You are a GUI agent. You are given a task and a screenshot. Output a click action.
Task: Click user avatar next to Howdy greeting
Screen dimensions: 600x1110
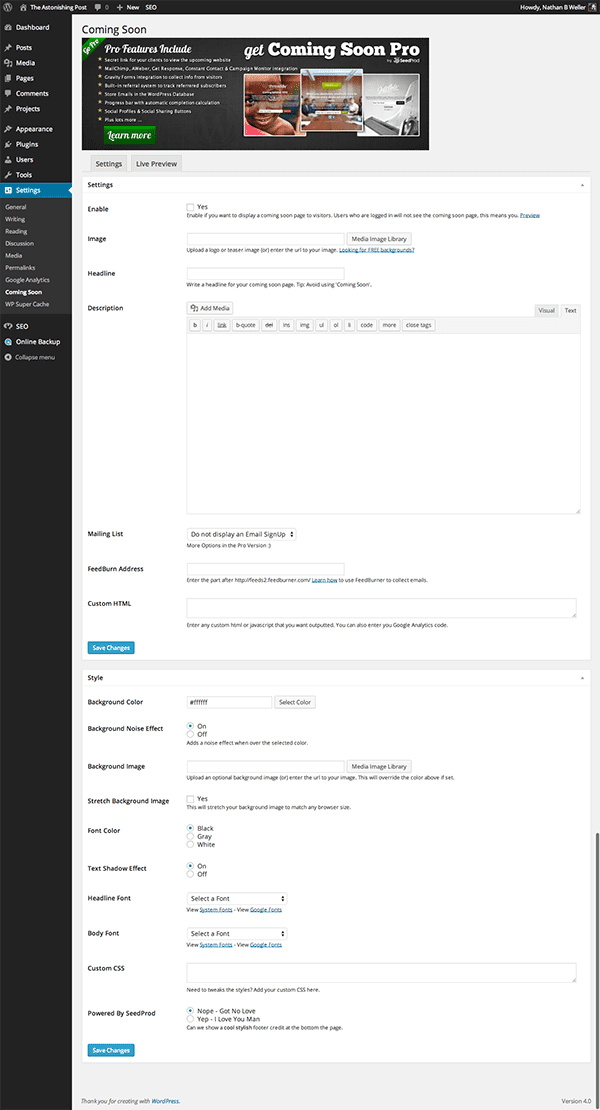592,6
